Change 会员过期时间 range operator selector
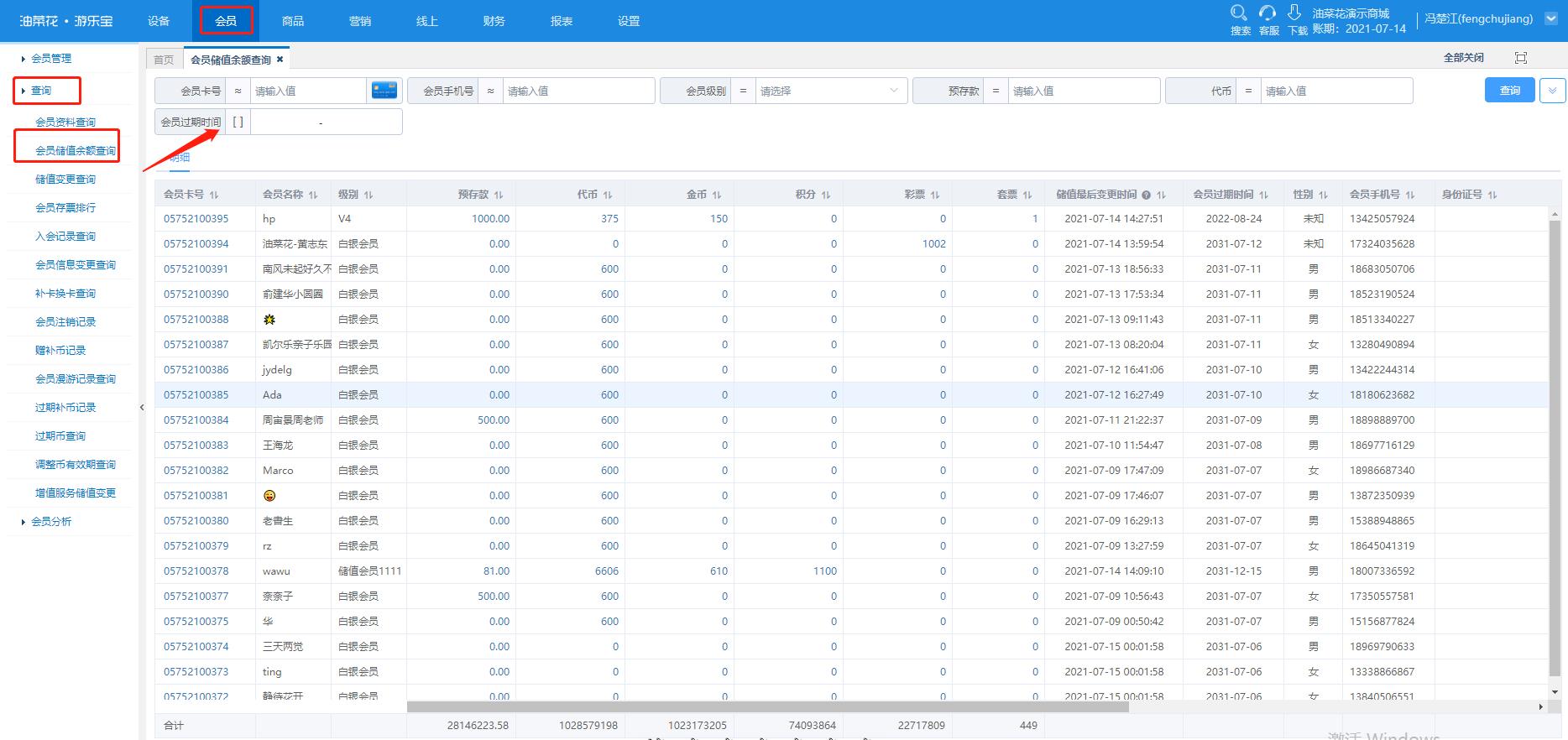The height and width of the screenshot is (740, 1568). pos(238,122)
